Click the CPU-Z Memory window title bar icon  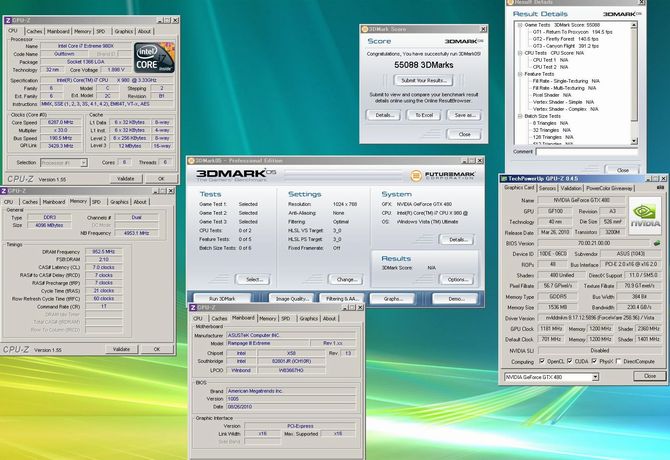pos(4,190)
